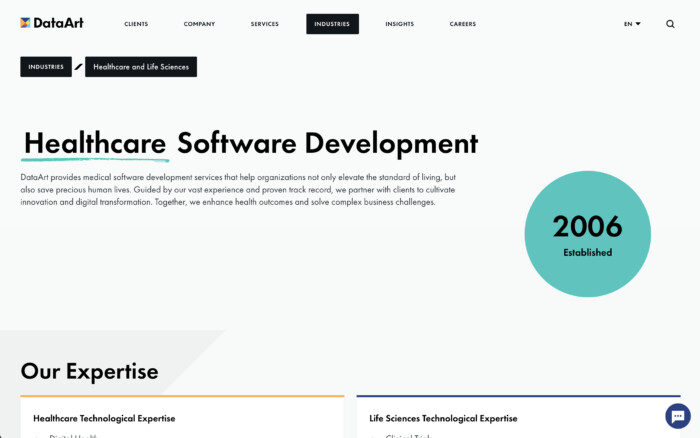Image resolution: width=700 pixels, height=438 pixels.
Task: Open the Services menu
Action: coord(264,24)
